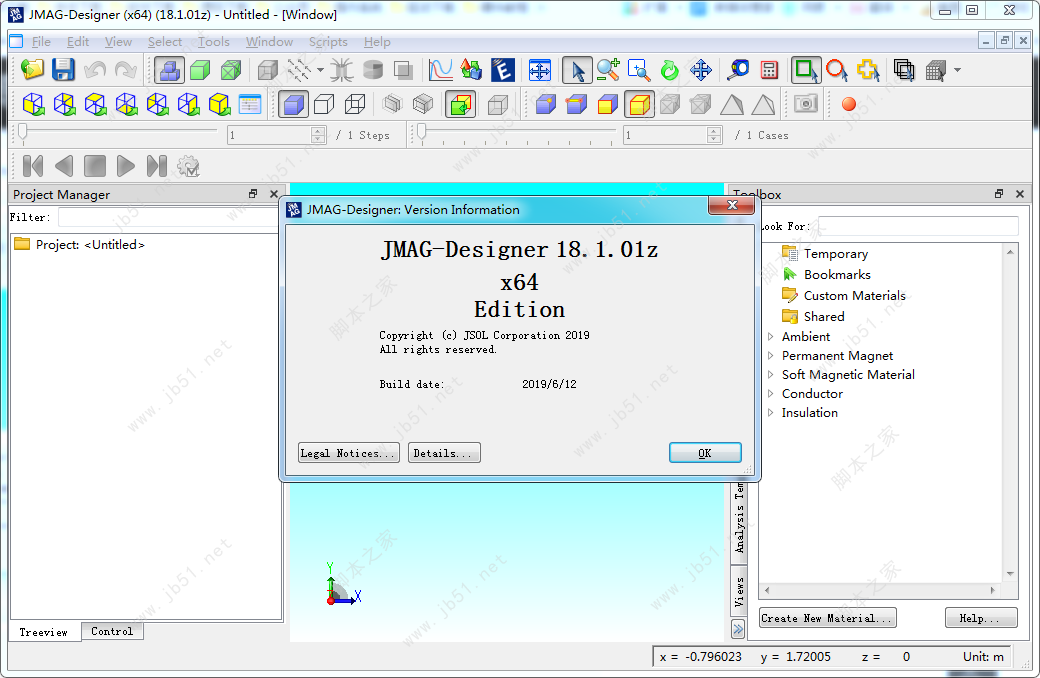This screenshot has width=1040, height=678.
Task: Click the tape measure icon
Action: (738, 70)
